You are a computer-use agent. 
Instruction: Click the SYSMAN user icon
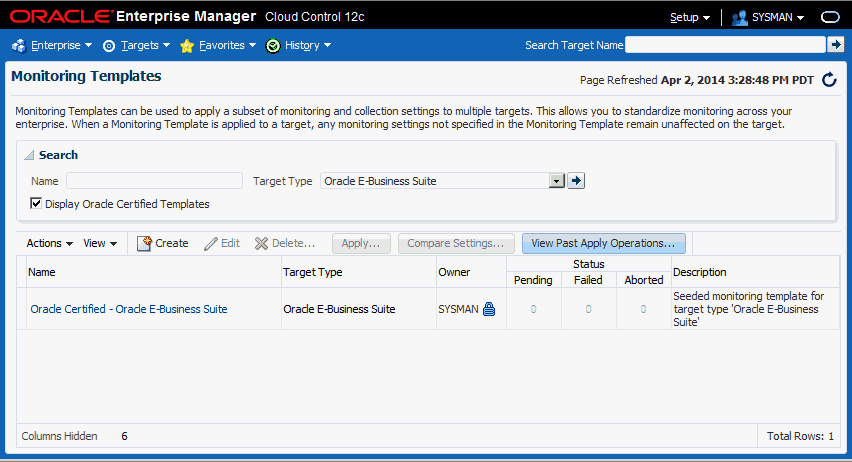click(x=740, y=17)
